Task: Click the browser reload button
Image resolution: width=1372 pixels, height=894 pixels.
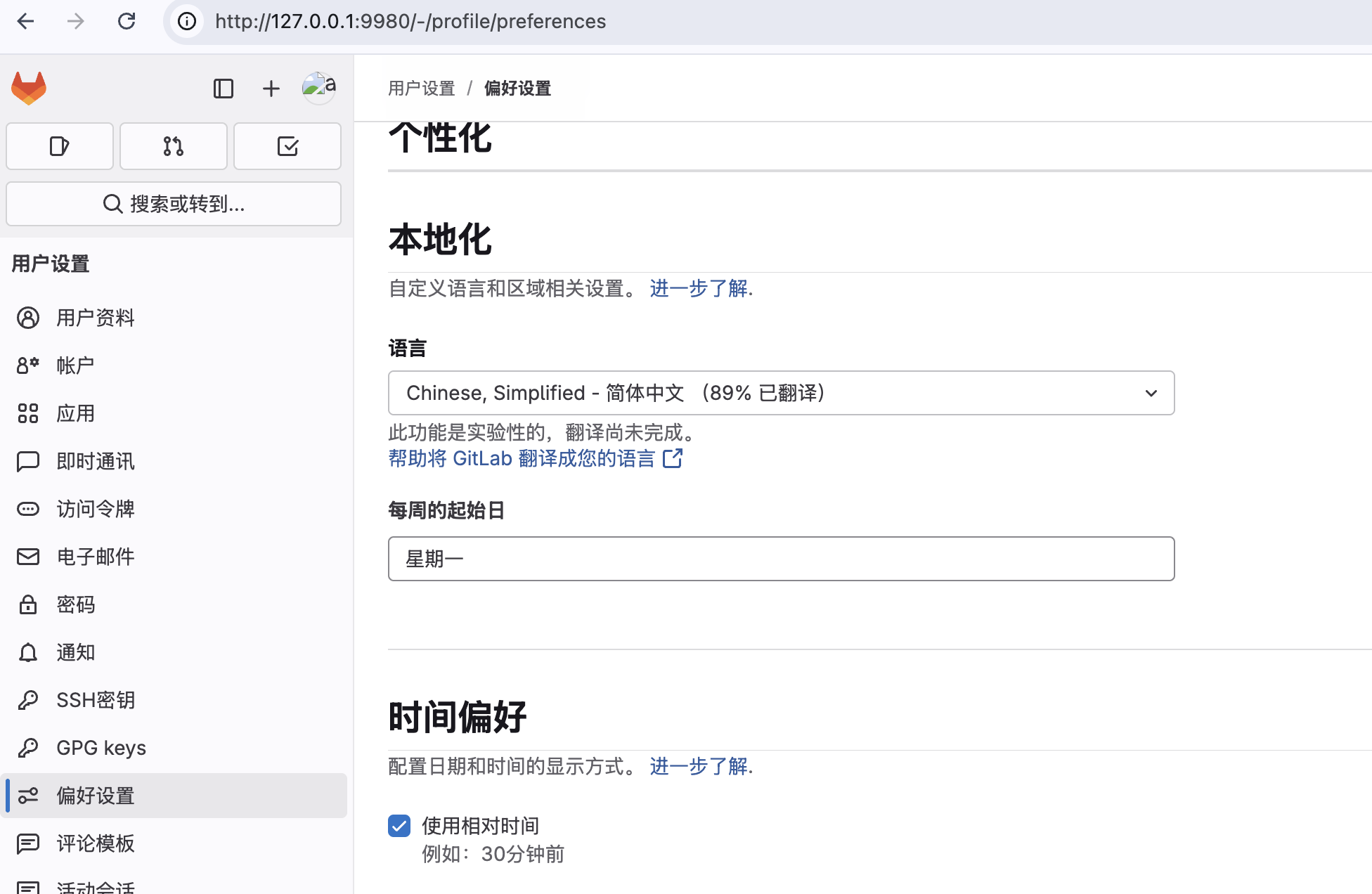Action: point(127,21)
